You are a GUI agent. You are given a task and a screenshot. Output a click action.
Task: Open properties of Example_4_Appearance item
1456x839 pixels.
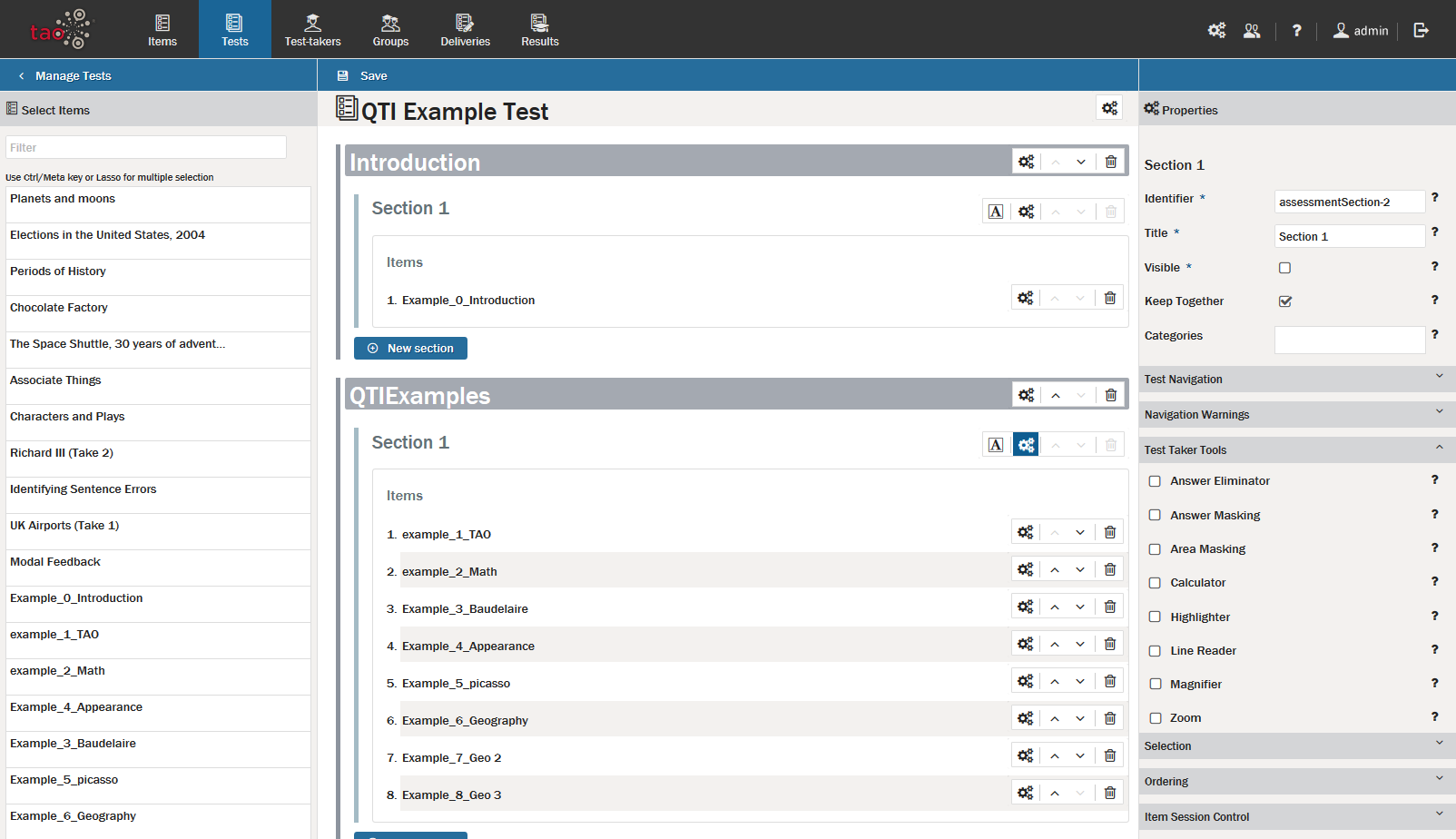tap(1025, 644)
